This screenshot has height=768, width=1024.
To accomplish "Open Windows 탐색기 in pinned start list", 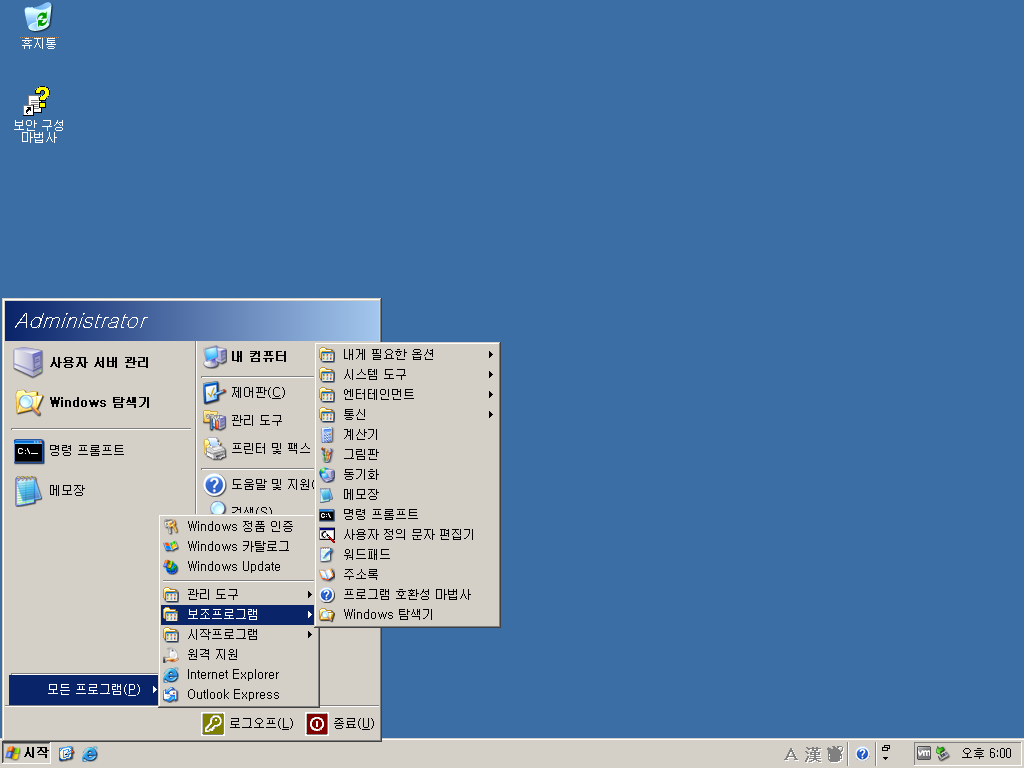I will [100, 402].
